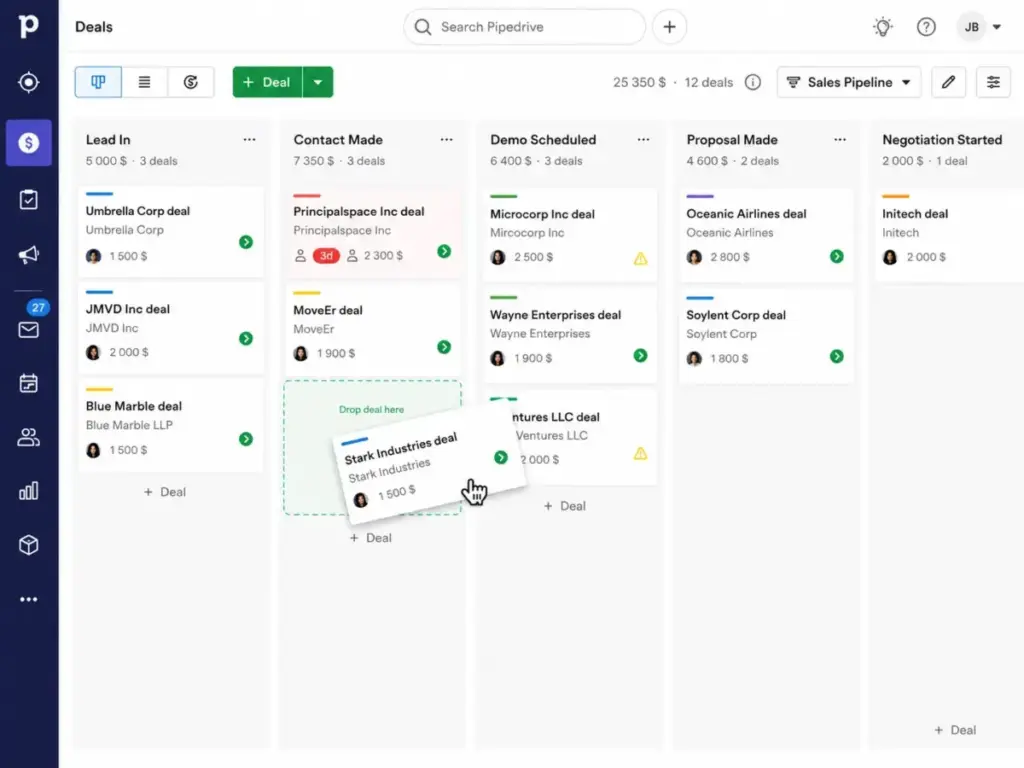
Task: Expand the Deal button dropdown arrow
Action: [318, 82]
